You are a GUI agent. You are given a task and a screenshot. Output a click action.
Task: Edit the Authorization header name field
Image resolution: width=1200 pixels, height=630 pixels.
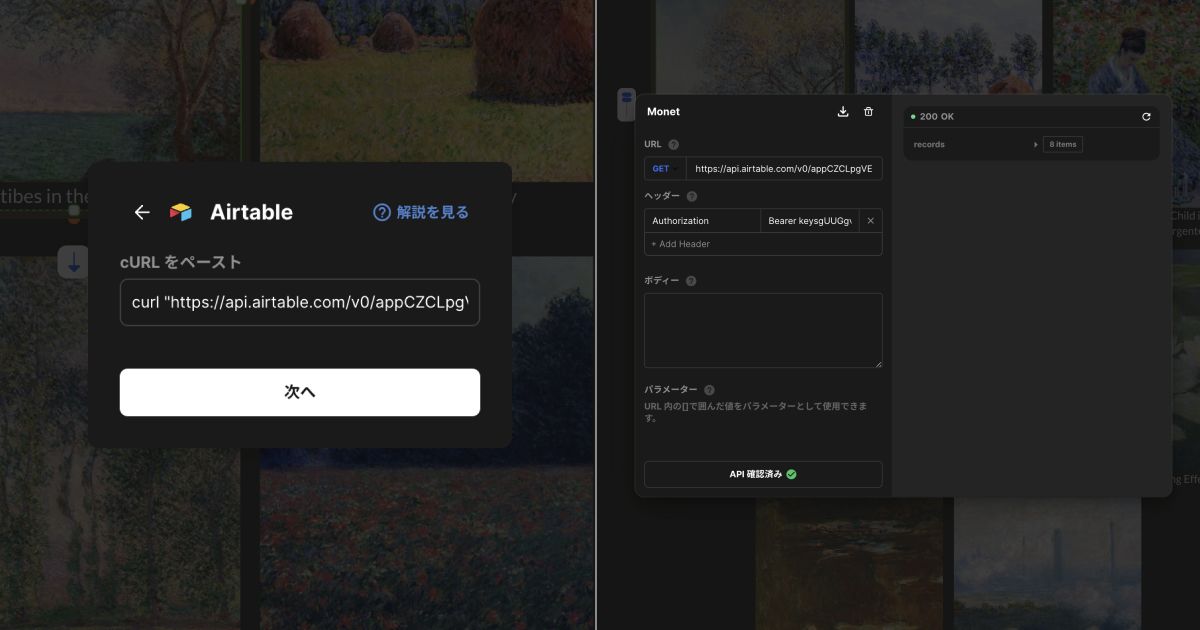702,221
